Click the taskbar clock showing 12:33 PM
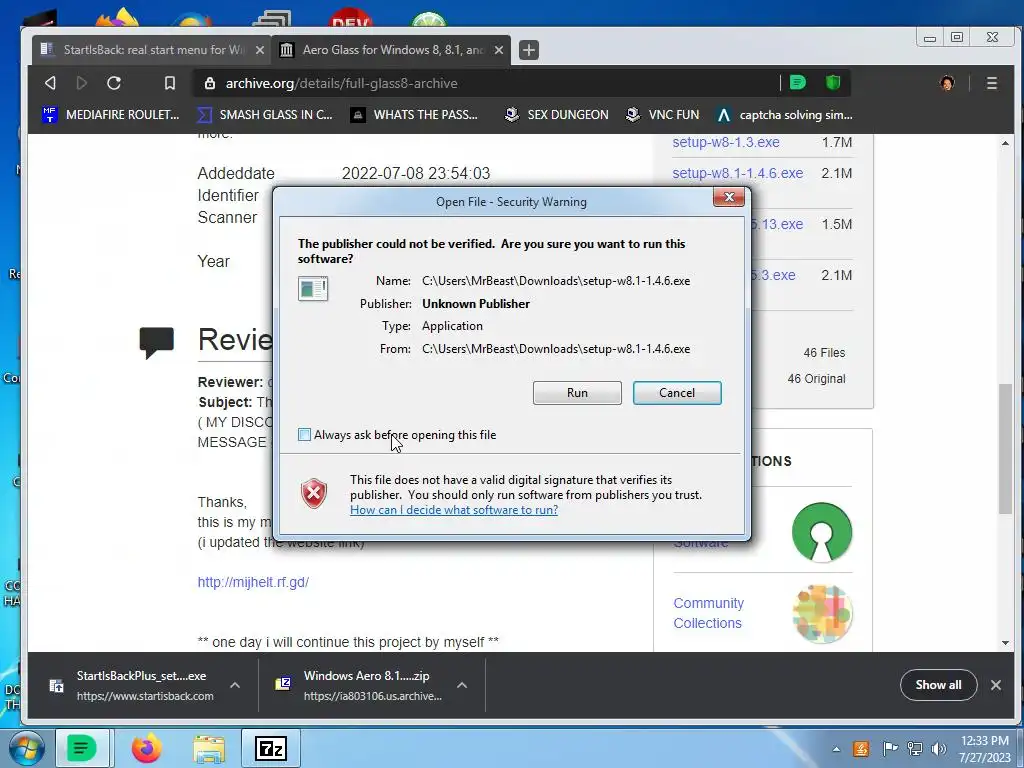This screenshot has width=1024, height=768. [985, 749]
